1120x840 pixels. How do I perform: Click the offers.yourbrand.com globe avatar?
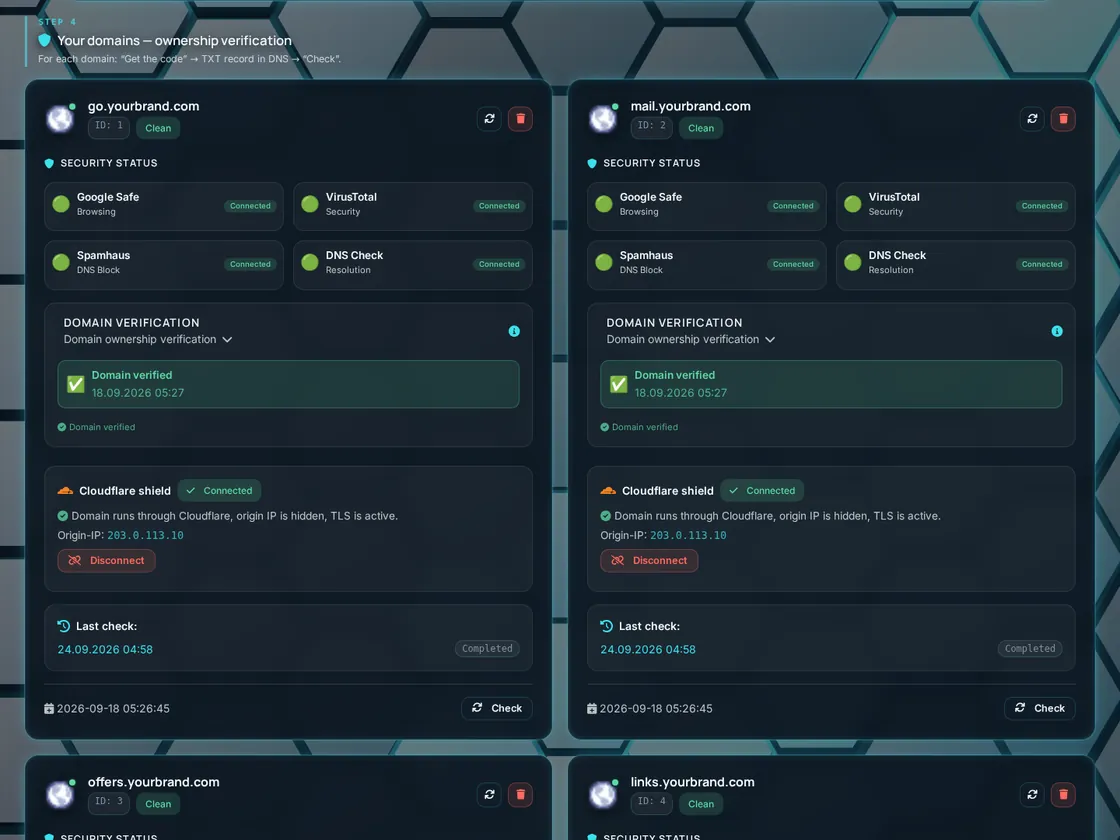[x=60, y=794]
